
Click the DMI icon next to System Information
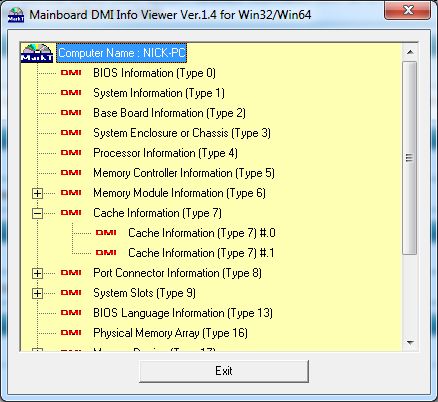click(x=71, y=93)
